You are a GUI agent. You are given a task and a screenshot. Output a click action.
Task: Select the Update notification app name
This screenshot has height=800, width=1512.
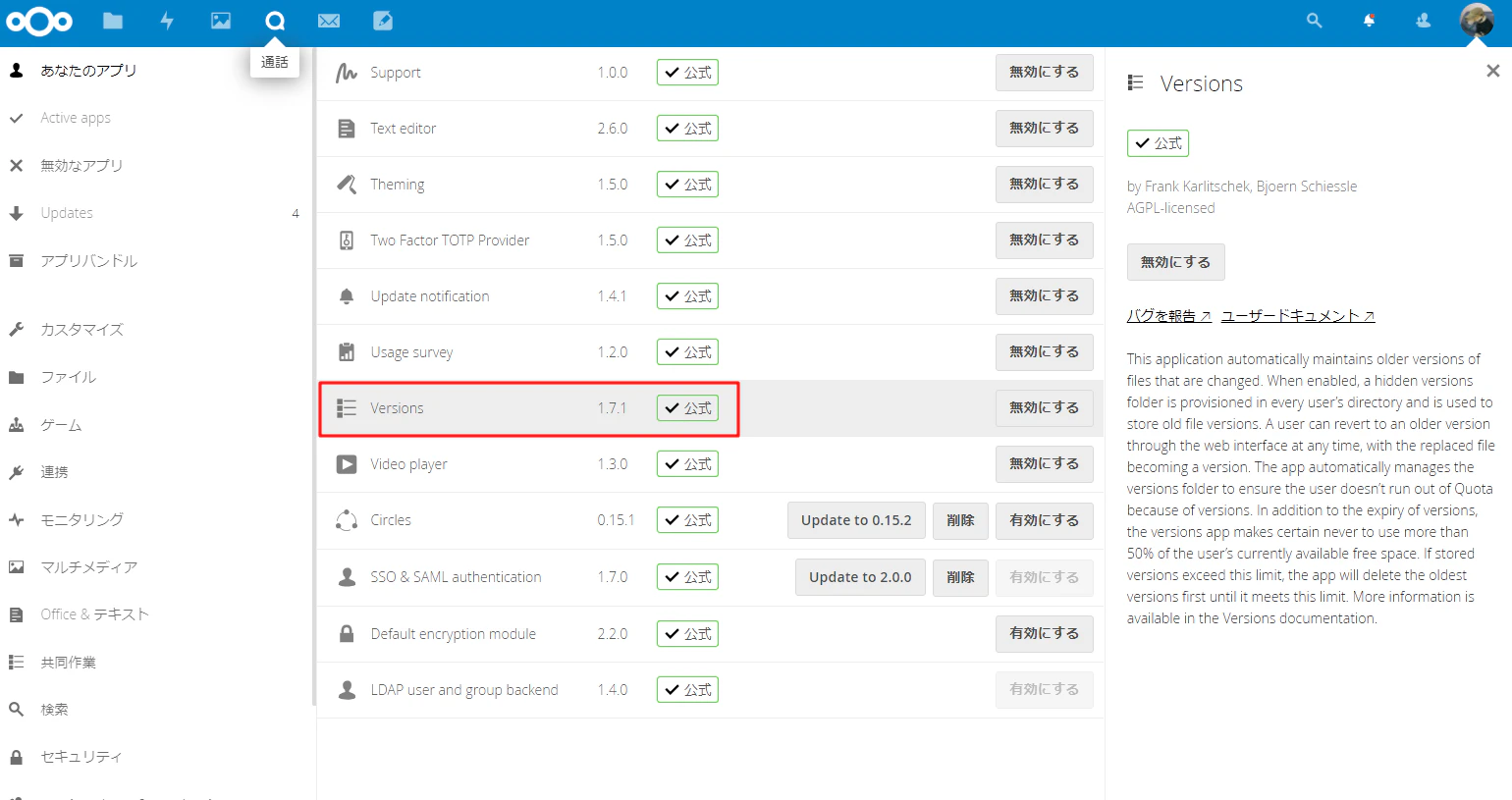(x=430, y=296)
